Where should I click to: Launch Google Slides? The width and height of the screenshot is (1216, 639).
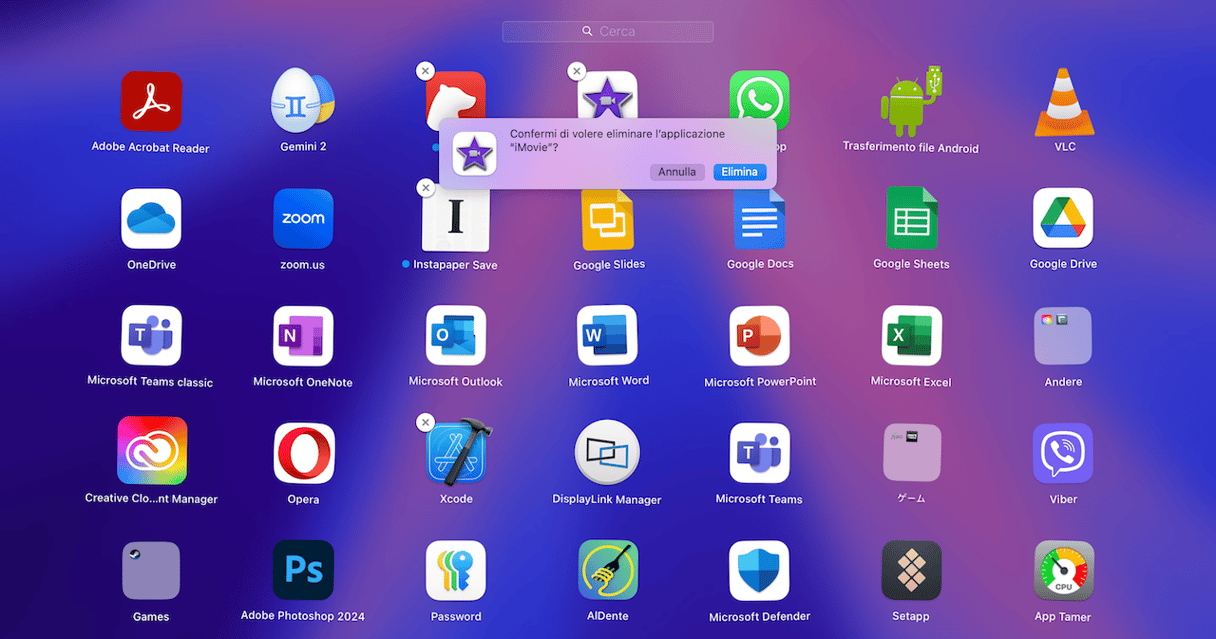pyautogui.click(x=608, y=219)
